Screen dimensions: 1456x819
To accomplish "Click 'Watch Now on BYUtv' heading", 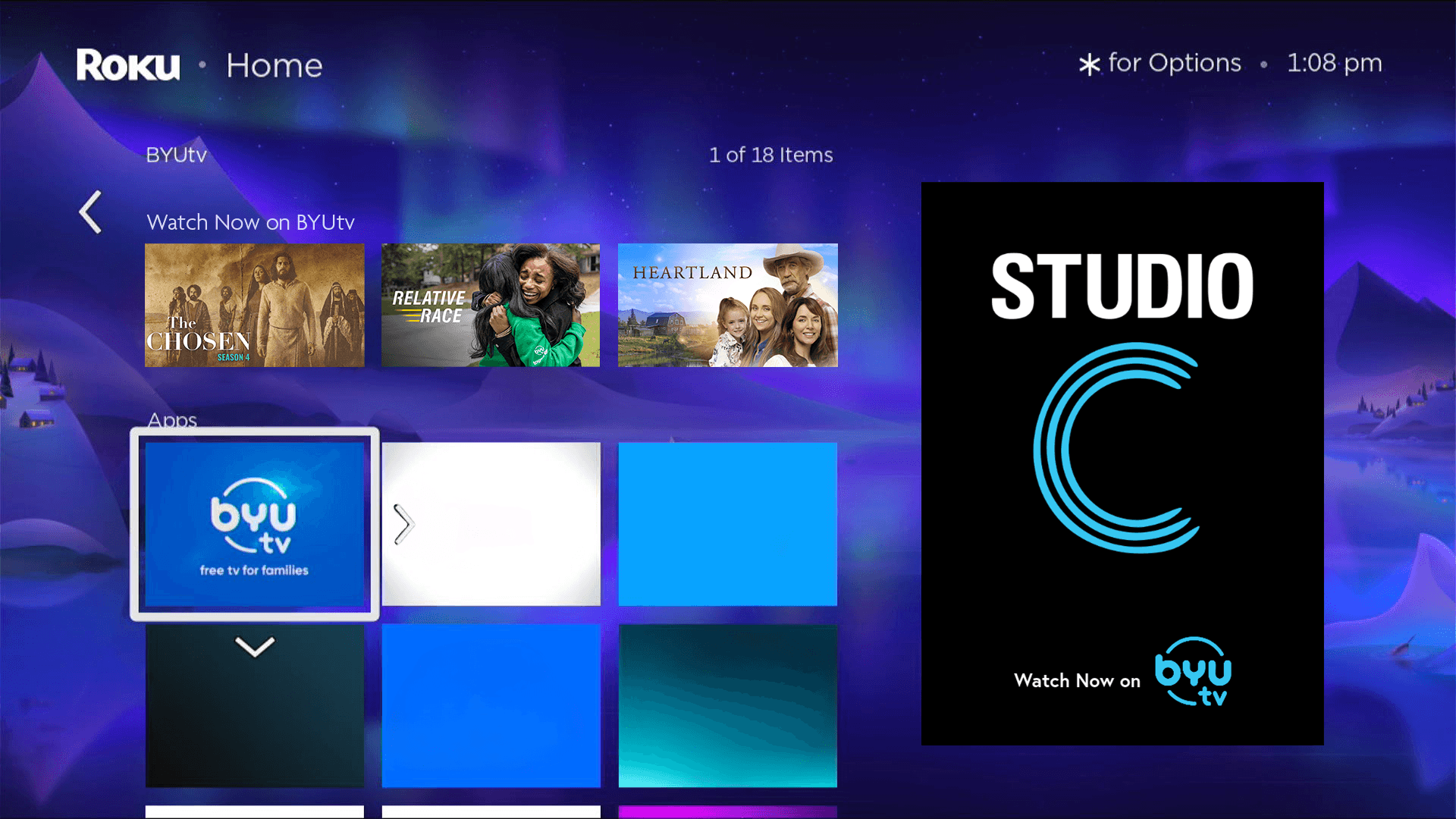I will click(251, 222).
